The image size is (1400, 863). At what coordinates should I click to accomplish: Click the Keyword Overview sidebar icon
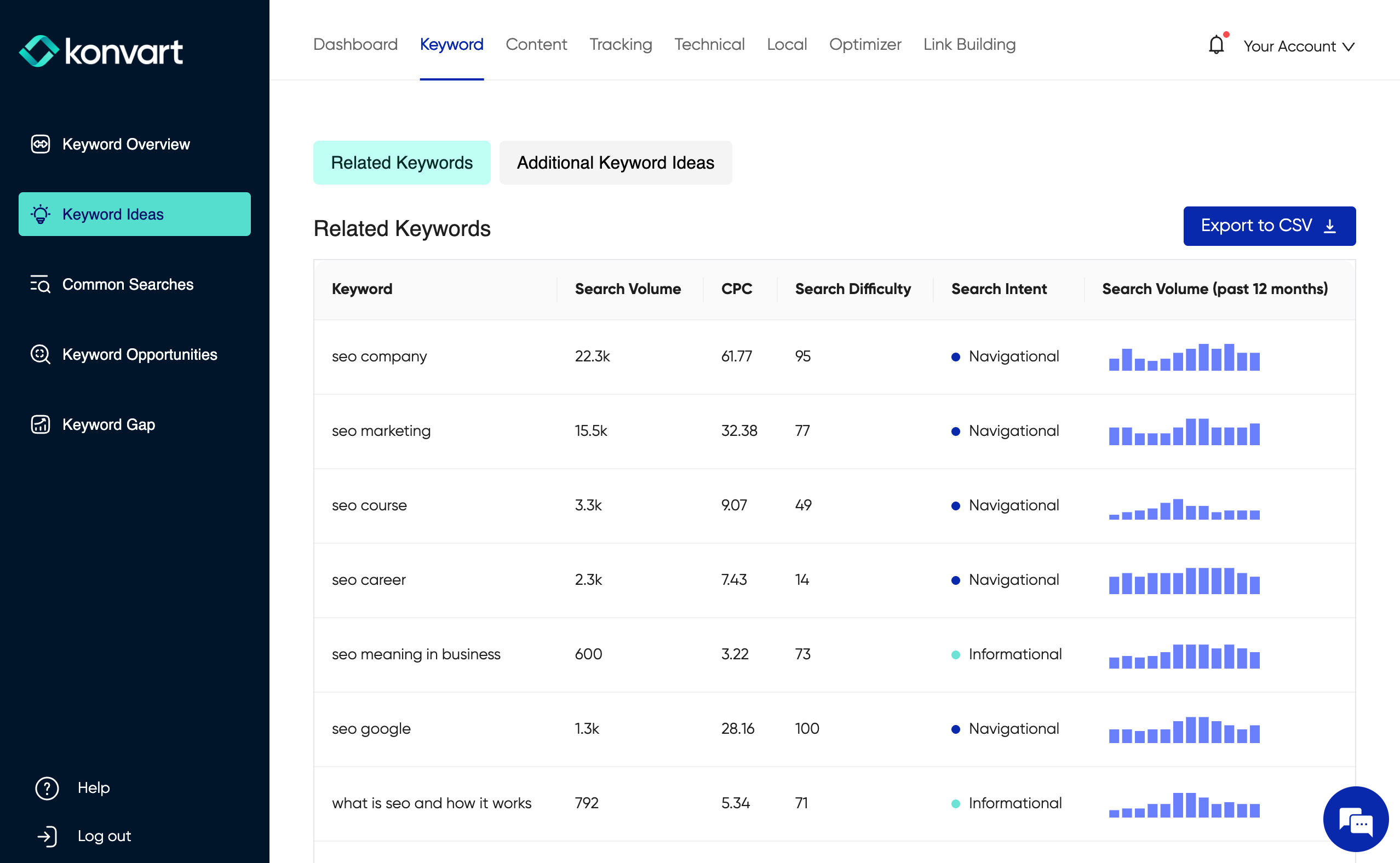41,145
